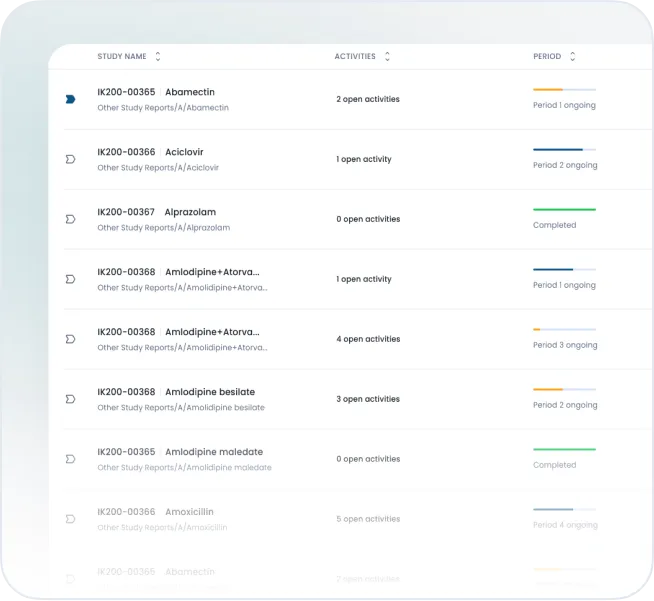Click 'Period 1 ongoing' on Abamectin row
This screenshot has width=654, height=601.
564,105
